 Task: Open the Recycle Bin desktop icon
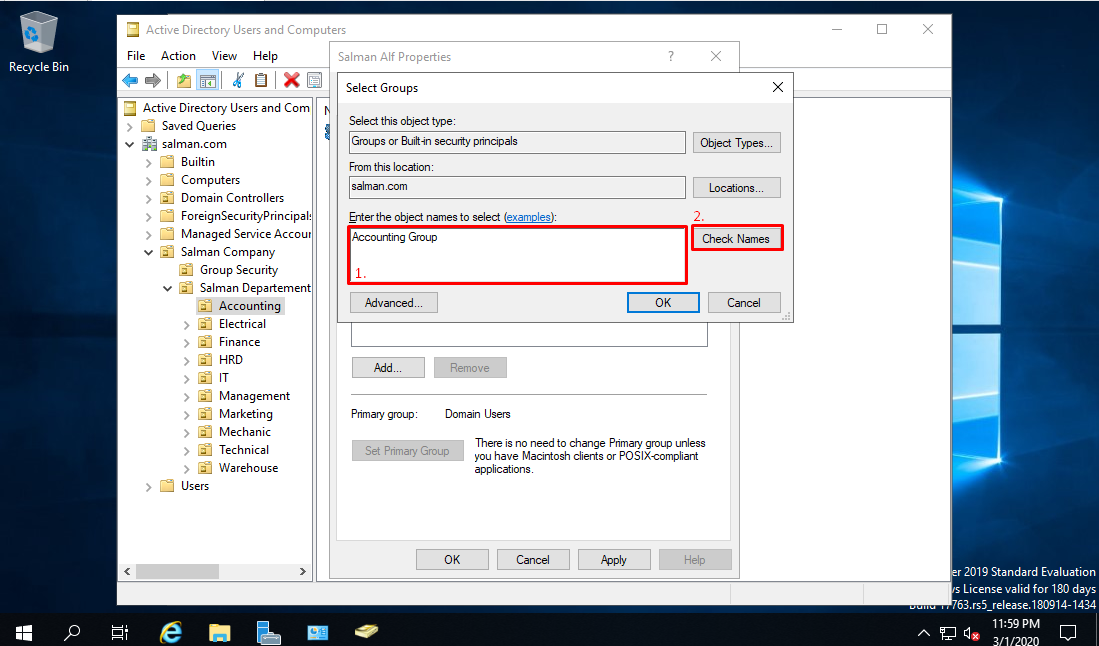pyautogui.click(x=39, y=42)
